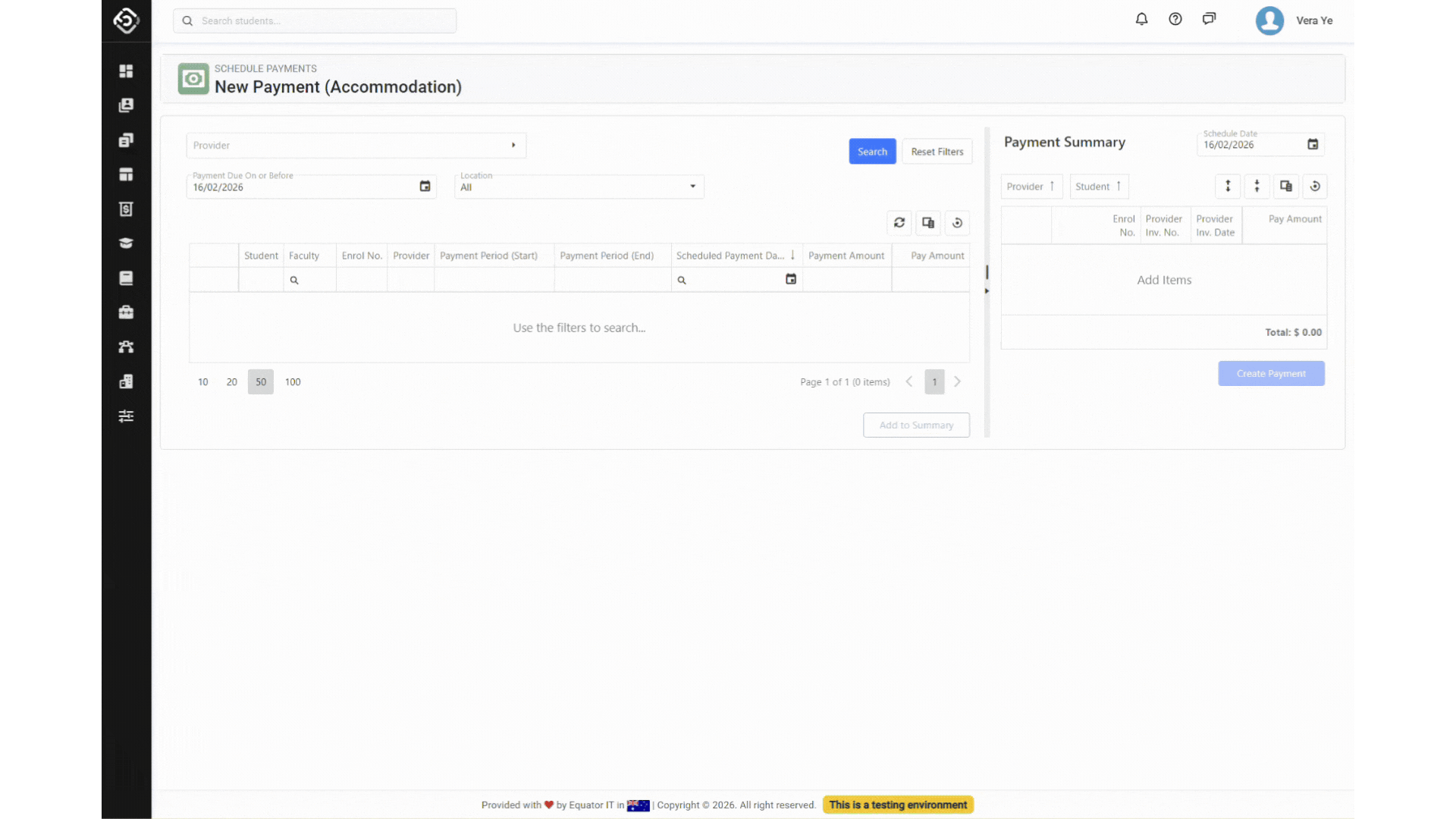Refresh the payment search results grid
Screen dimensions: 1456x819
click(899, 223)
